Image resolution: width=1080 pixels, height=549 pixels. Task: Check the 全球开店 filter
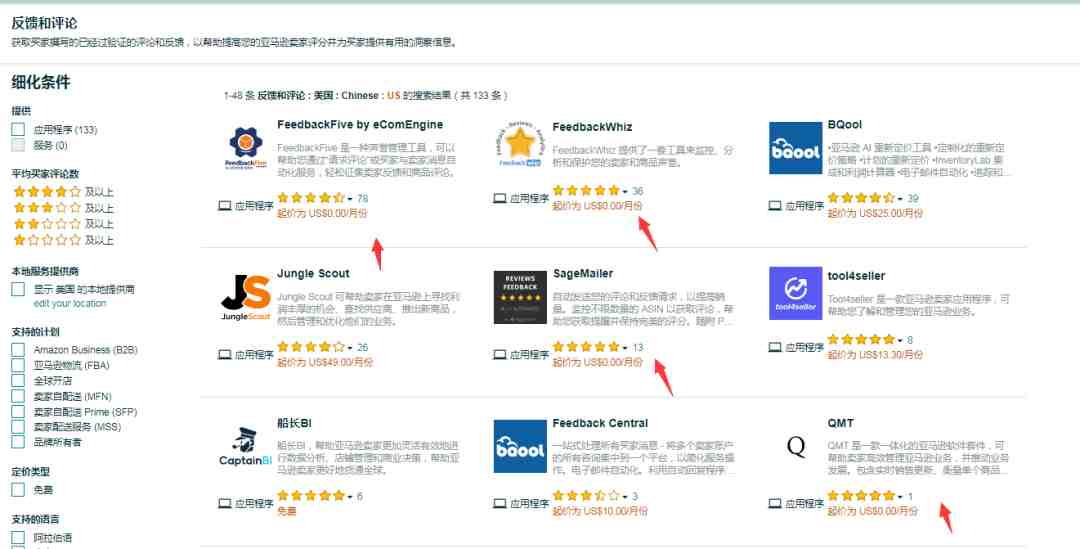19,380
